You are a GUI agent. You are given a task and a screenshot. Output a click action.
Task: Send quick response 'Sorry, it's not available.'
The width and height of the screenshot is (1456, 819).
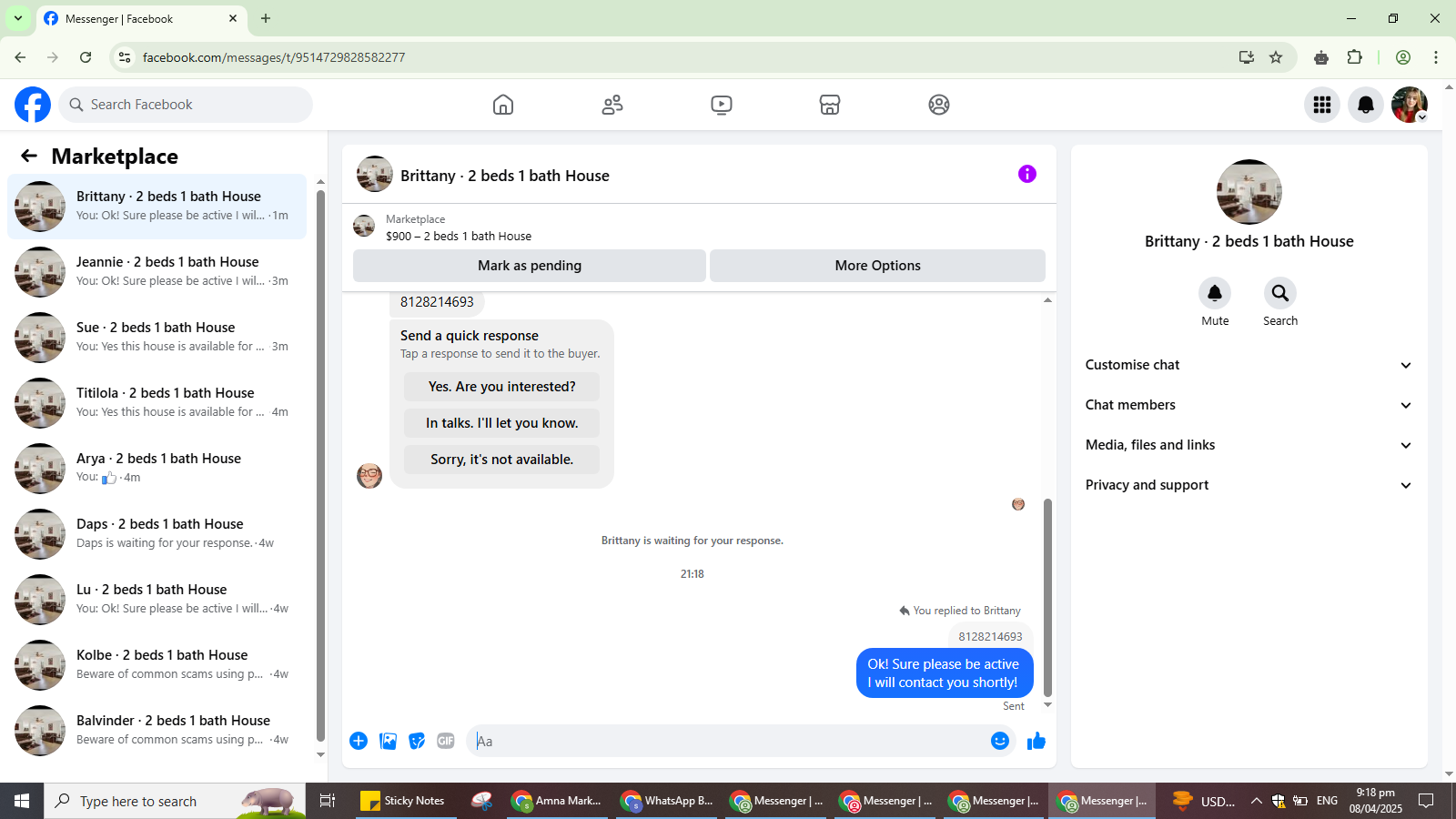(501, 460)
